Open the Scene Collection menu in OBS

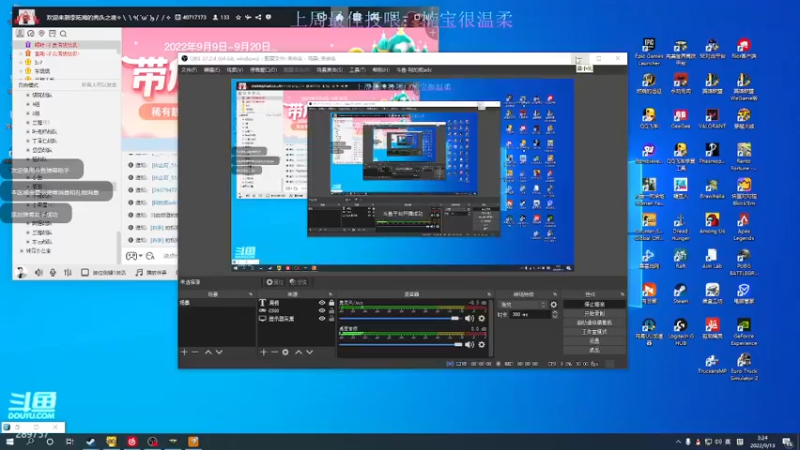[330, 70]
